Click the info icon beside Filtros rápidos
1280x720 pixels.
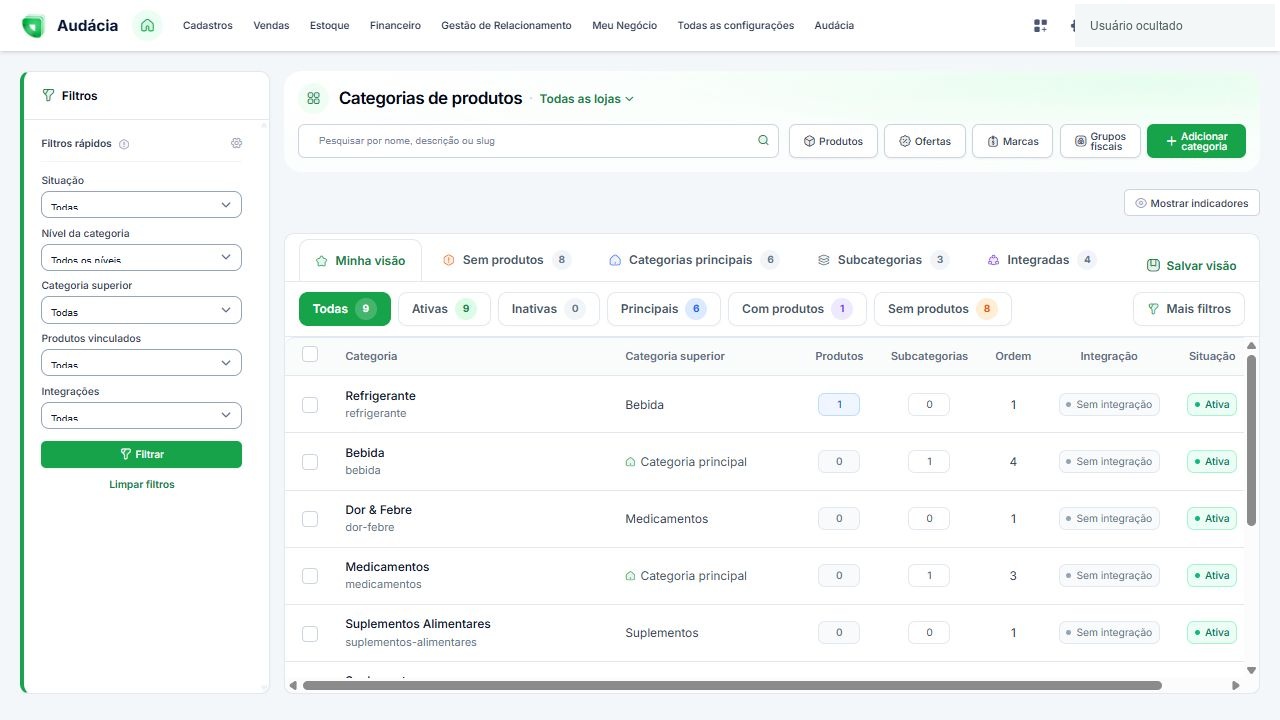[124, 144]
